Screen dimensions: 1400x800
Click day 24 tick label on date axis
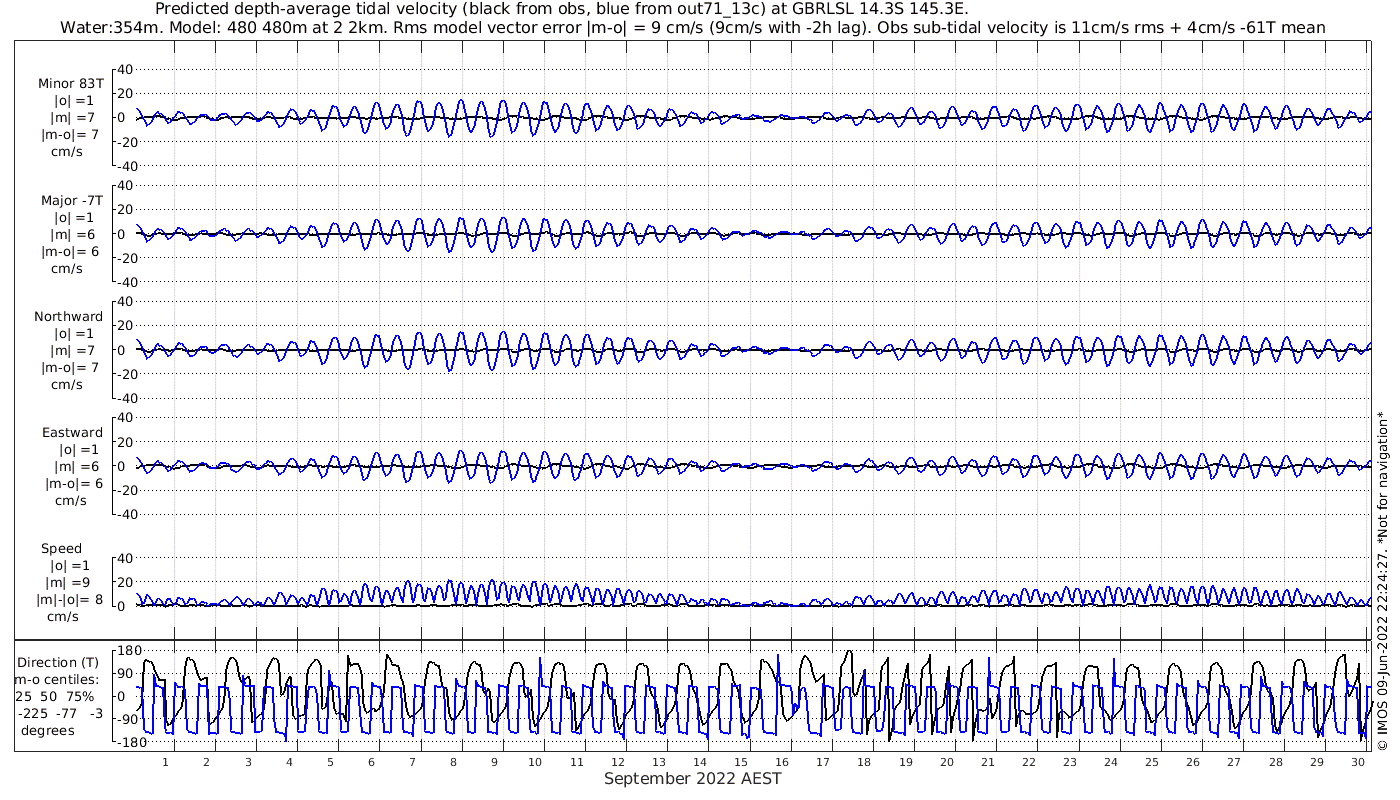point(1110,762)
